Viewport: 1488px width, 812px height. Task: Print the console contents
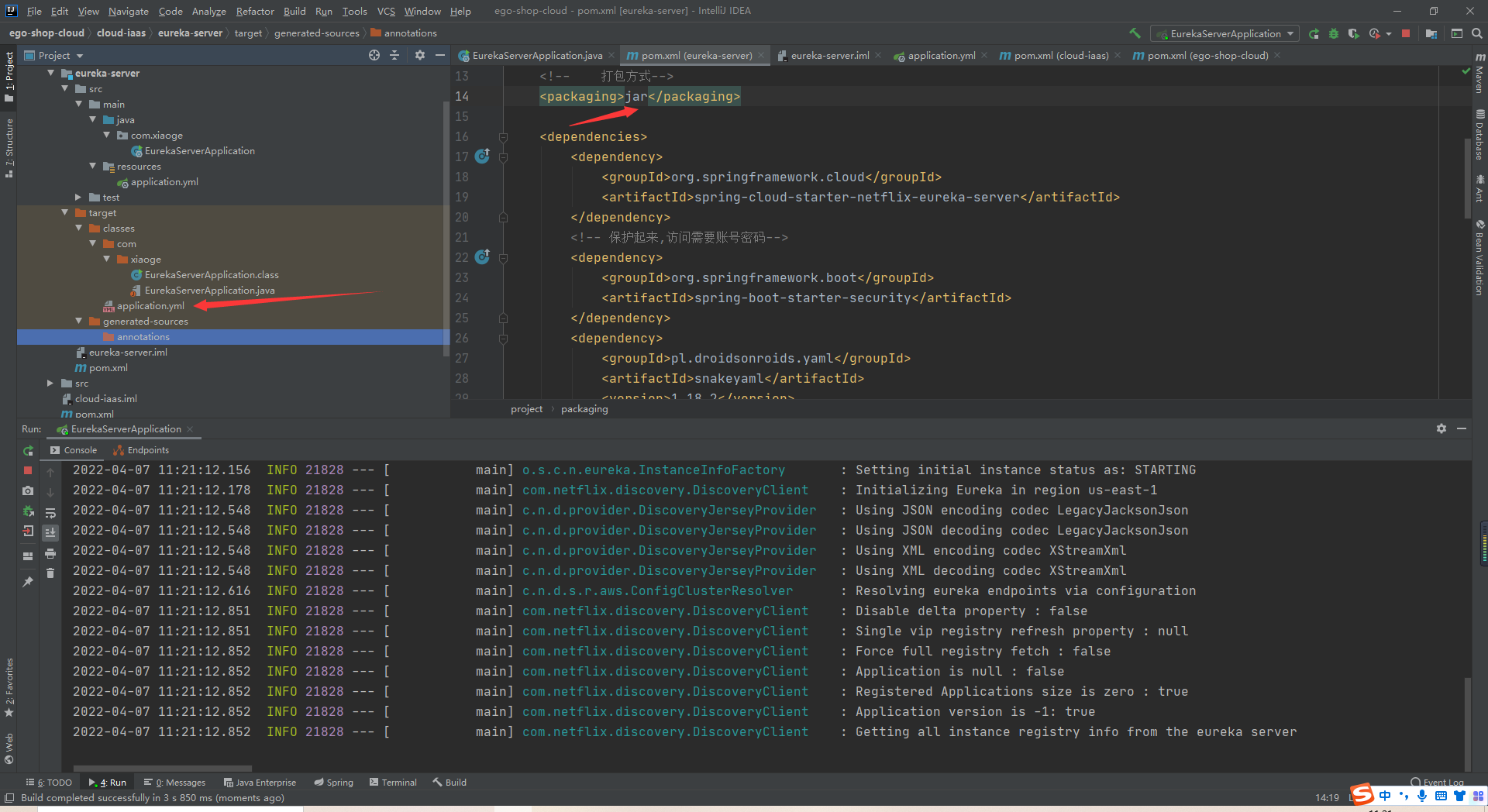pyautogui.click(x=51, y=555)
